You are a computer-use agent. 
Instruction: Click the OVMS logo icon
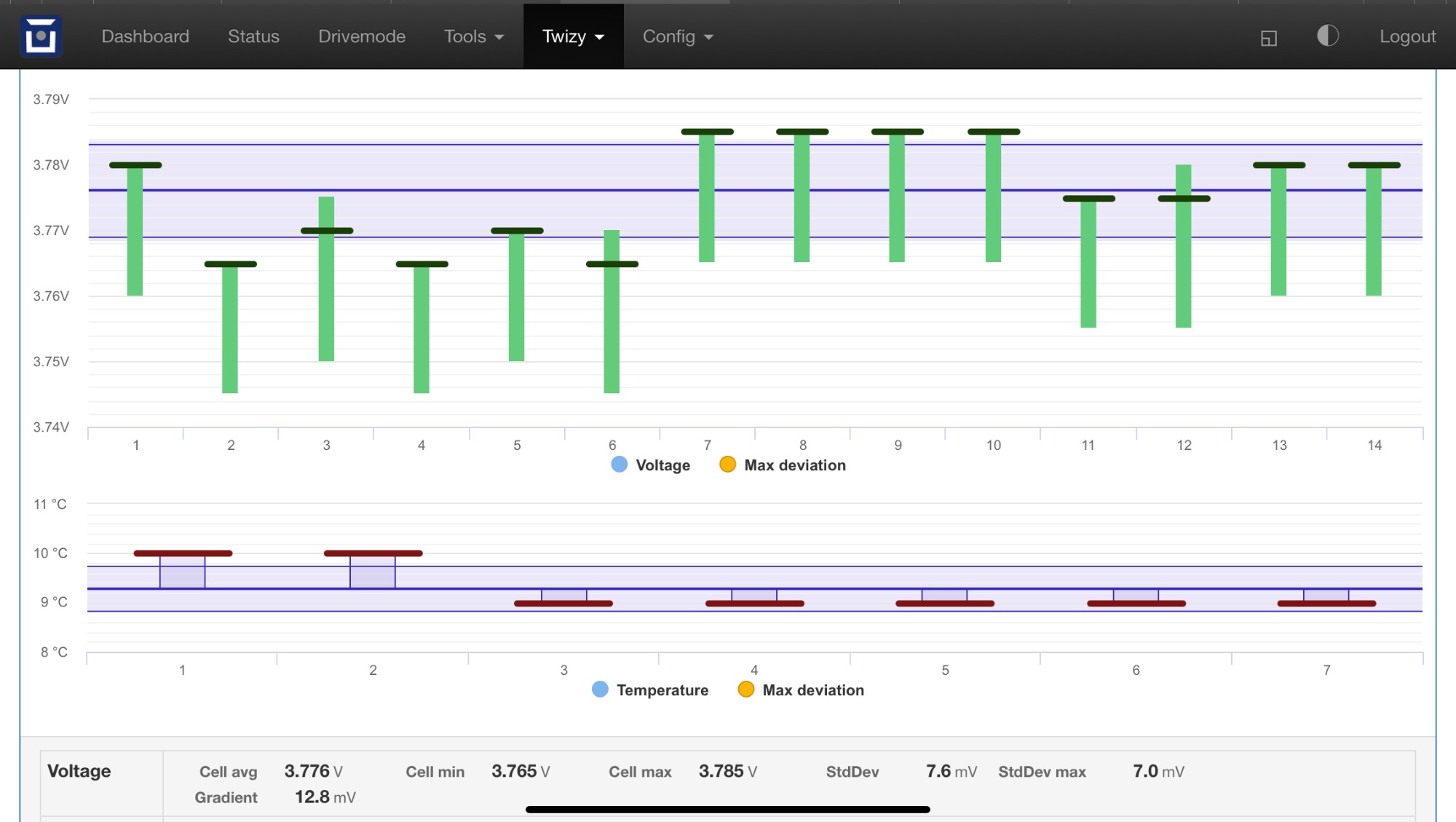41,36
